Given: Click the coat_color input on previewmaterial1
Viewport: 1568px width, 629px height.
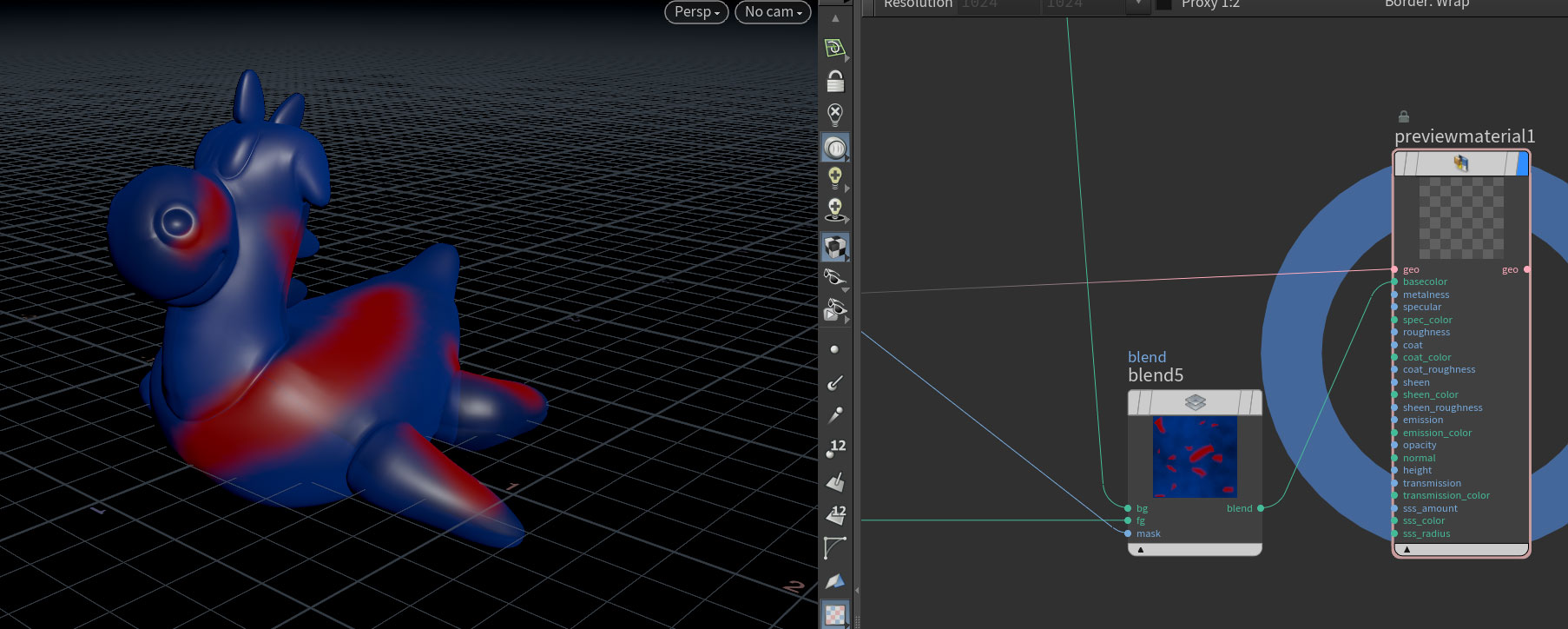Looking at the screenshot, I should [1394, 357].
